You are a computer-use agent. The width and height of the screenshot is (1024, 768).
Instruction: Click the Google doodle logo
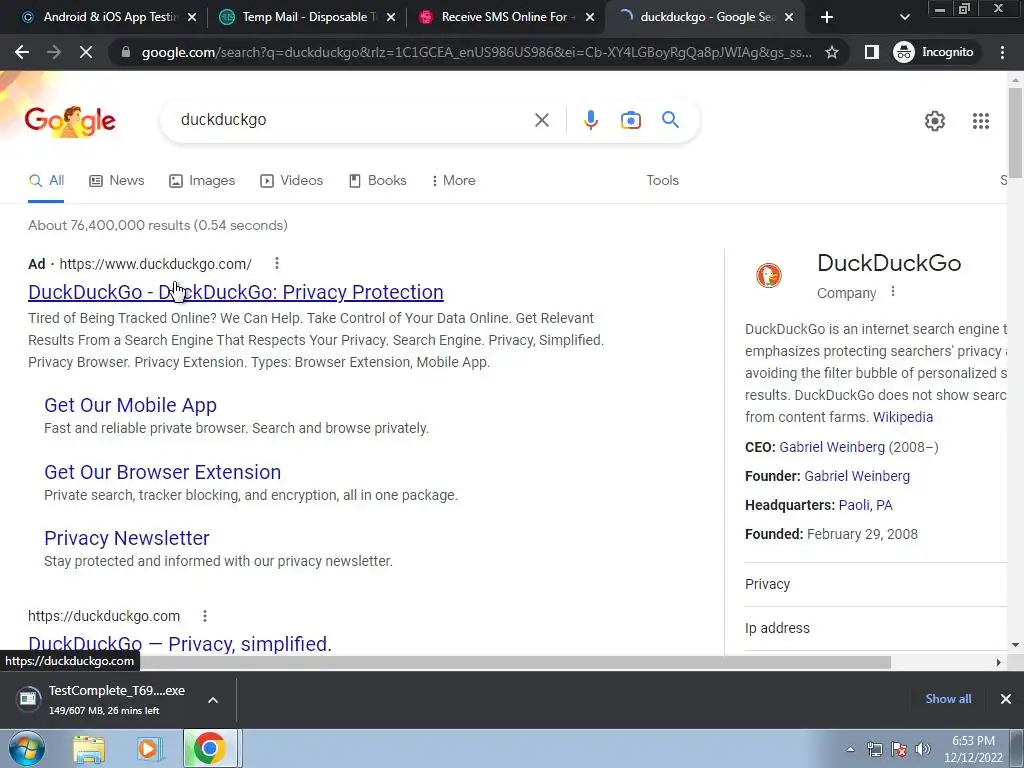[70, 121]
